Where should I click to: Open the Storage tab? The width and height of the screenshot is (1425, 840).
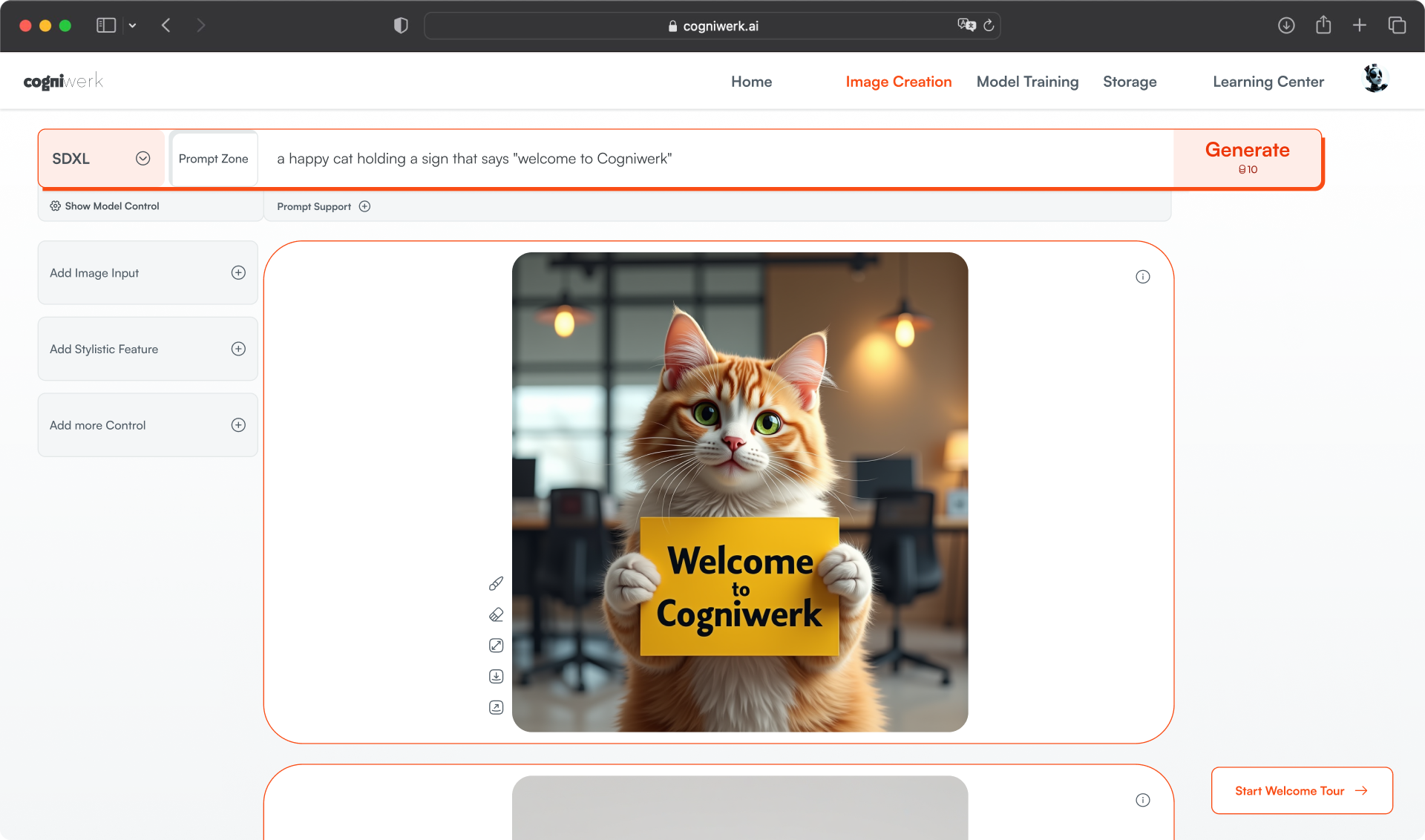coord(1129,82)
